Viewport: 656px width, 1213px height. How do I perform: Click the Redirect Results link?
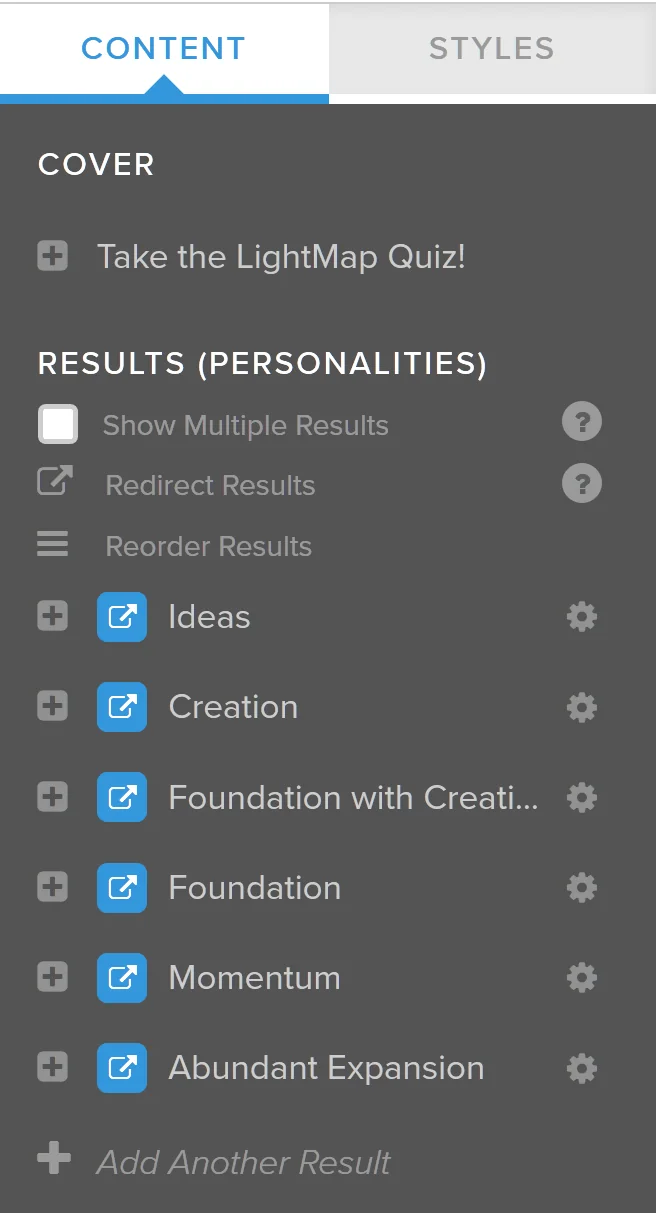coord(211,485)
